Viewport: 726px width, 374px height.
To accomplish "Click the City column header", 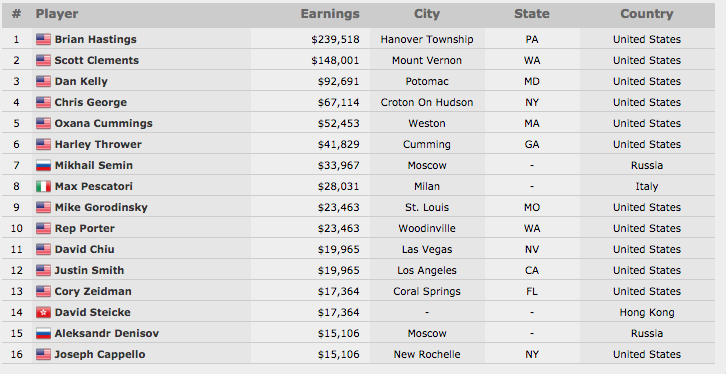I will [x=426, y=14].
